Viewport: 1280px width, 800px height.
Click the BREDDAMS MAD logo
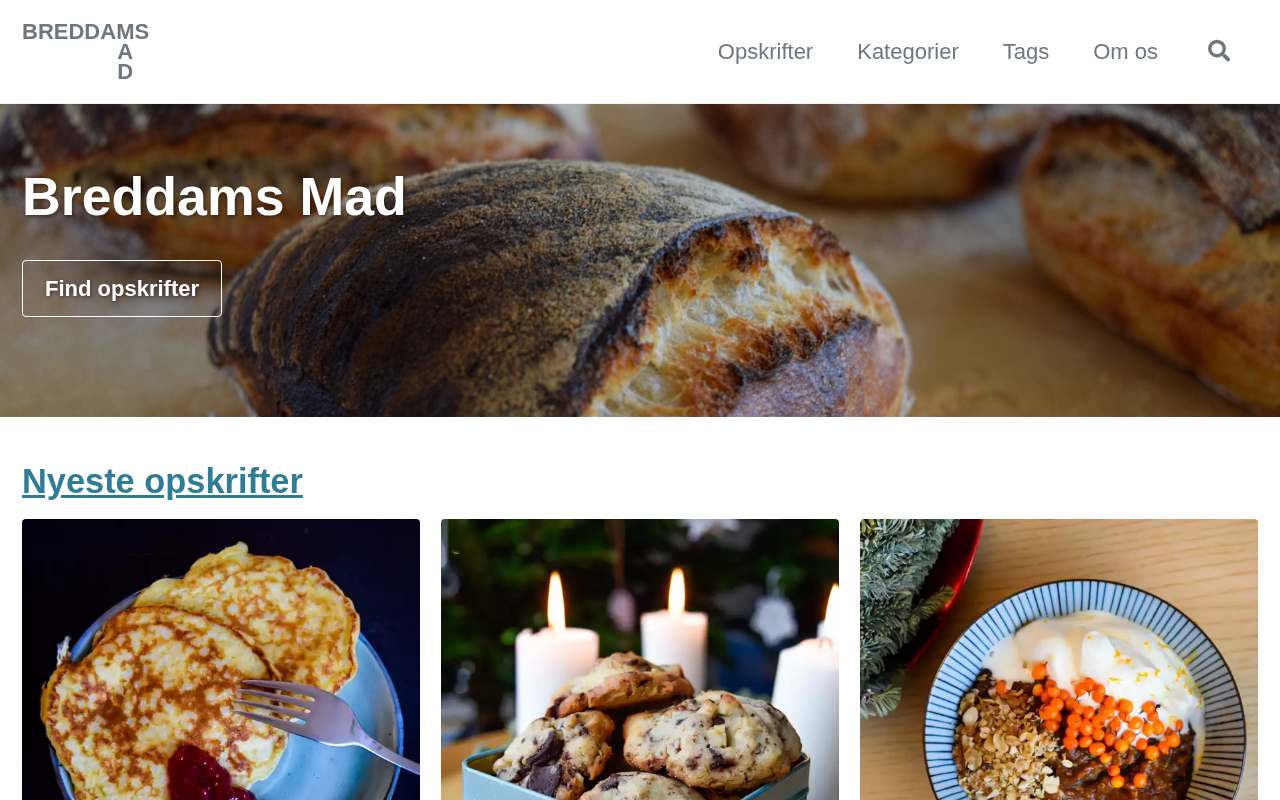tap(85, 51)
